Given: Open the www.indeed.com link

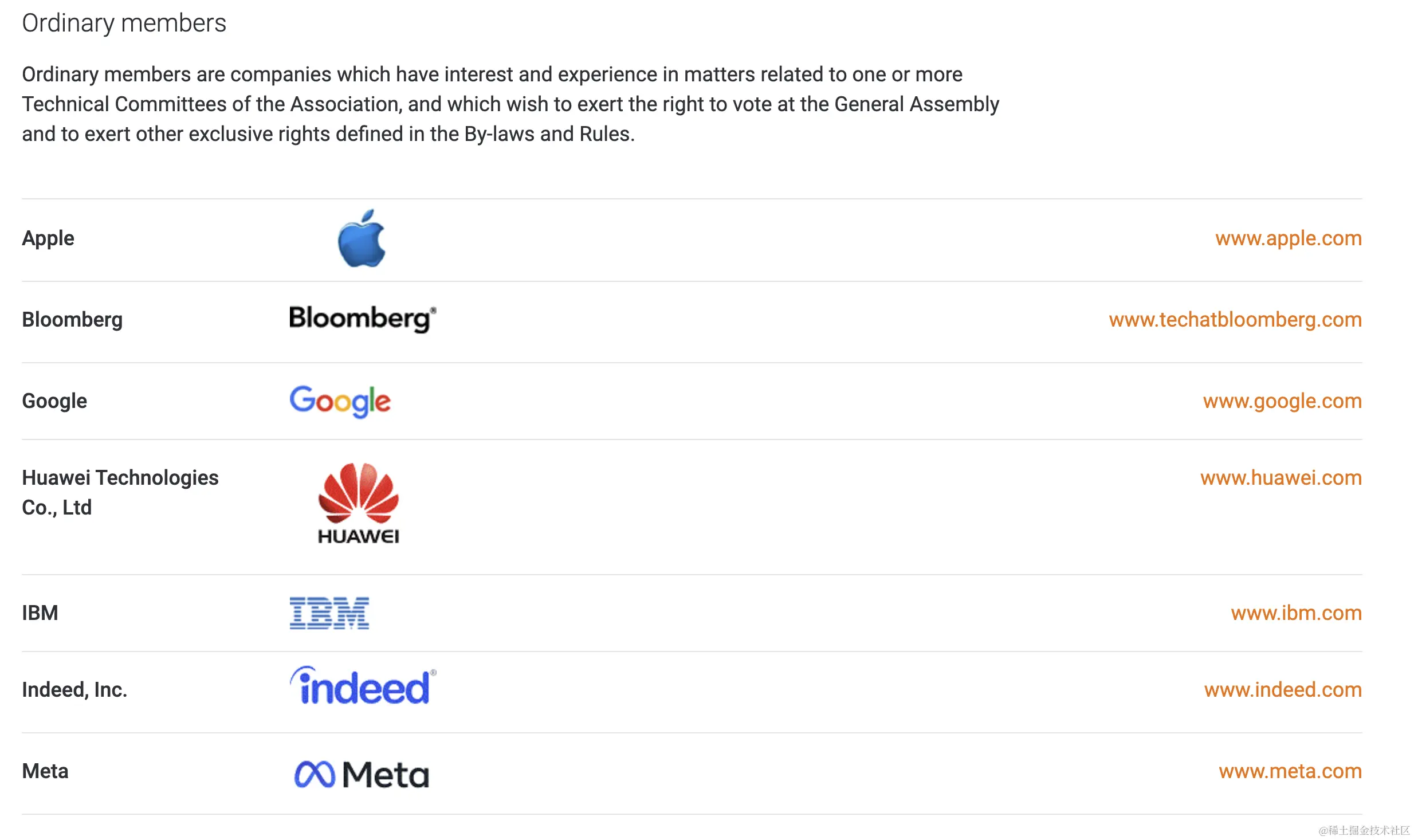Looking at the screenshot, I should (x=1283, y=690).
